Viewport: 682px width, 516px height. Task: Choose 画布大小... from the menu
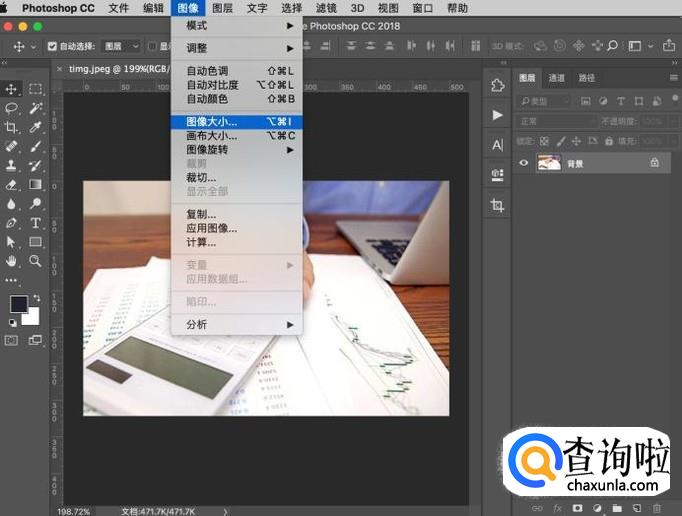(237, 136)
